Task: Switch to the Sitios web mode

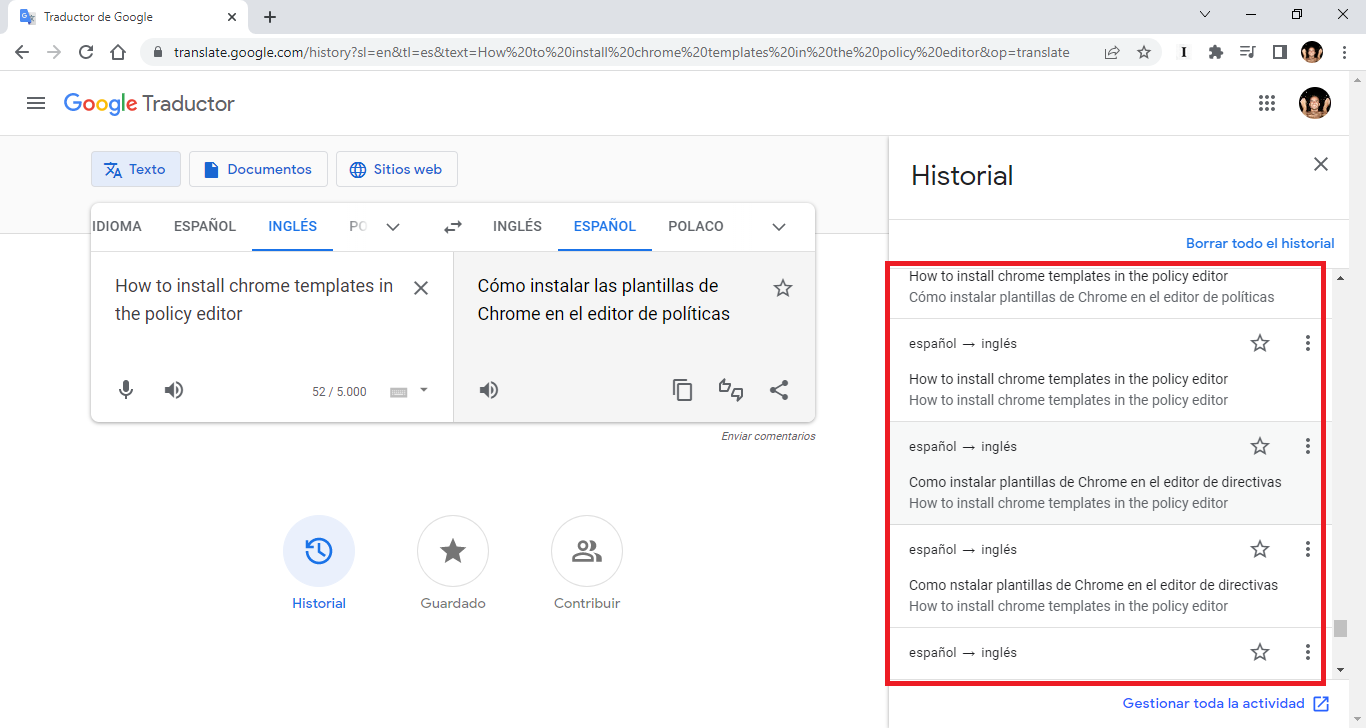Action: [396, 169]
